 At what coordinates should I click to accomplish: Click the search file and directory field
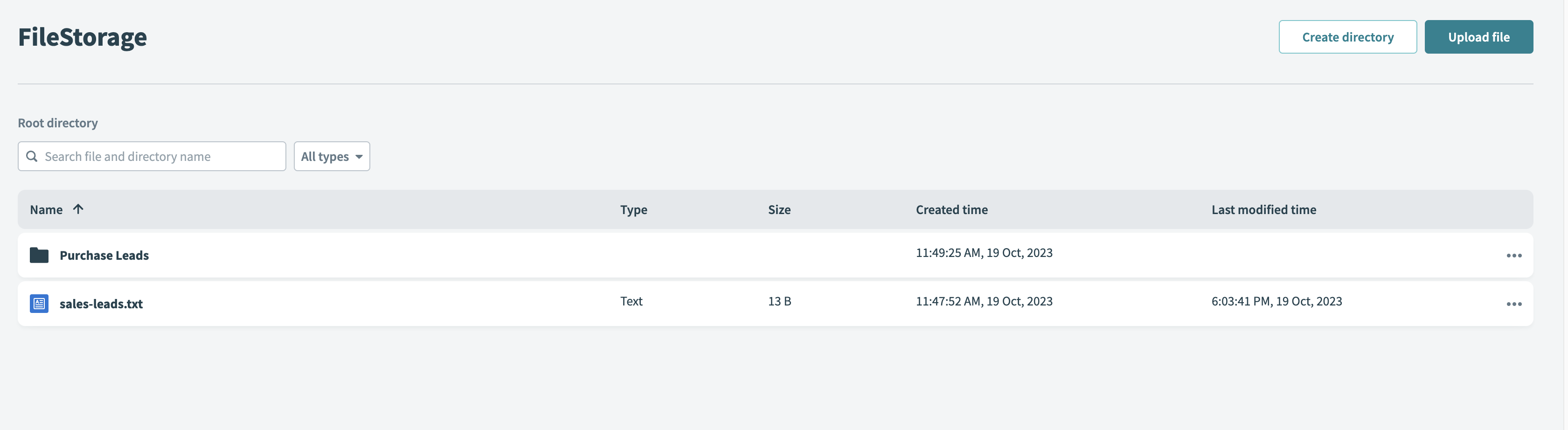(x=152, y=156)
